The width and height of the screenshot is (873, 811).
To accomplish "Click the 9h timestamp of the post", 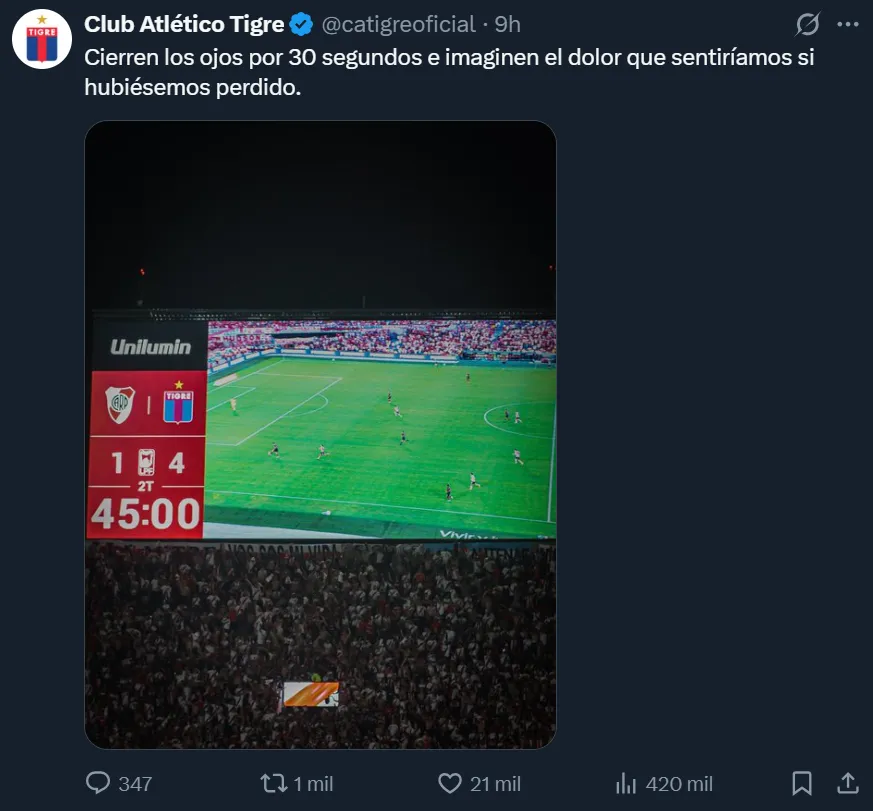I will pos(508,24).
